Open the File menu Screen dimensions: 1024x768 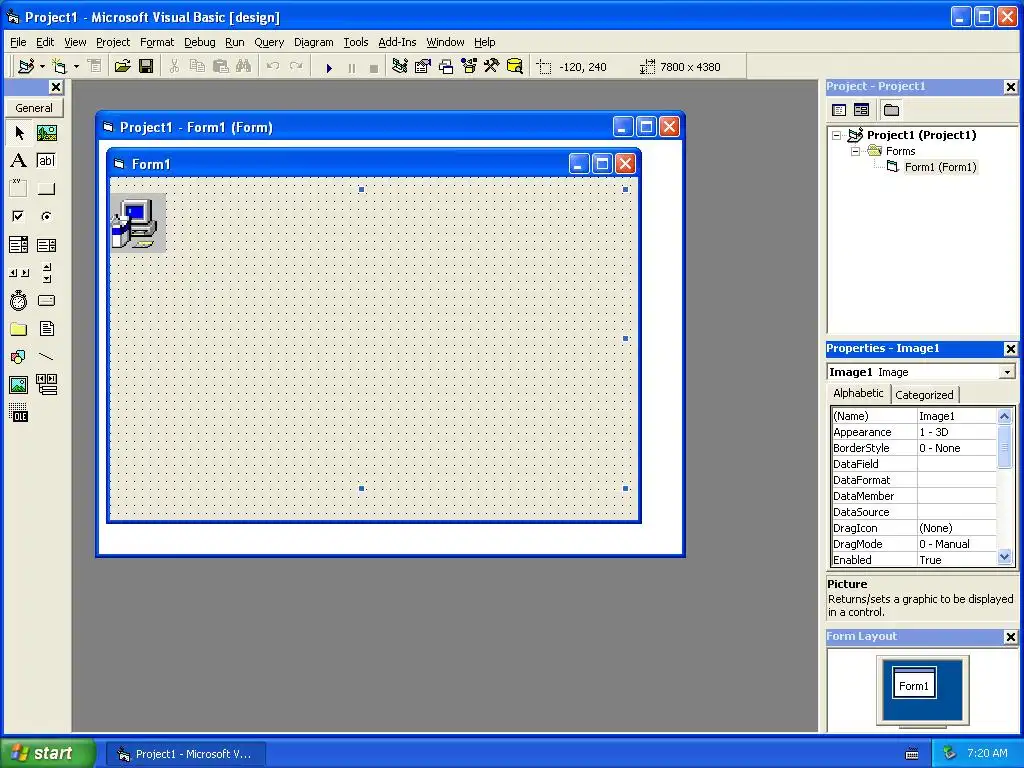18,42
